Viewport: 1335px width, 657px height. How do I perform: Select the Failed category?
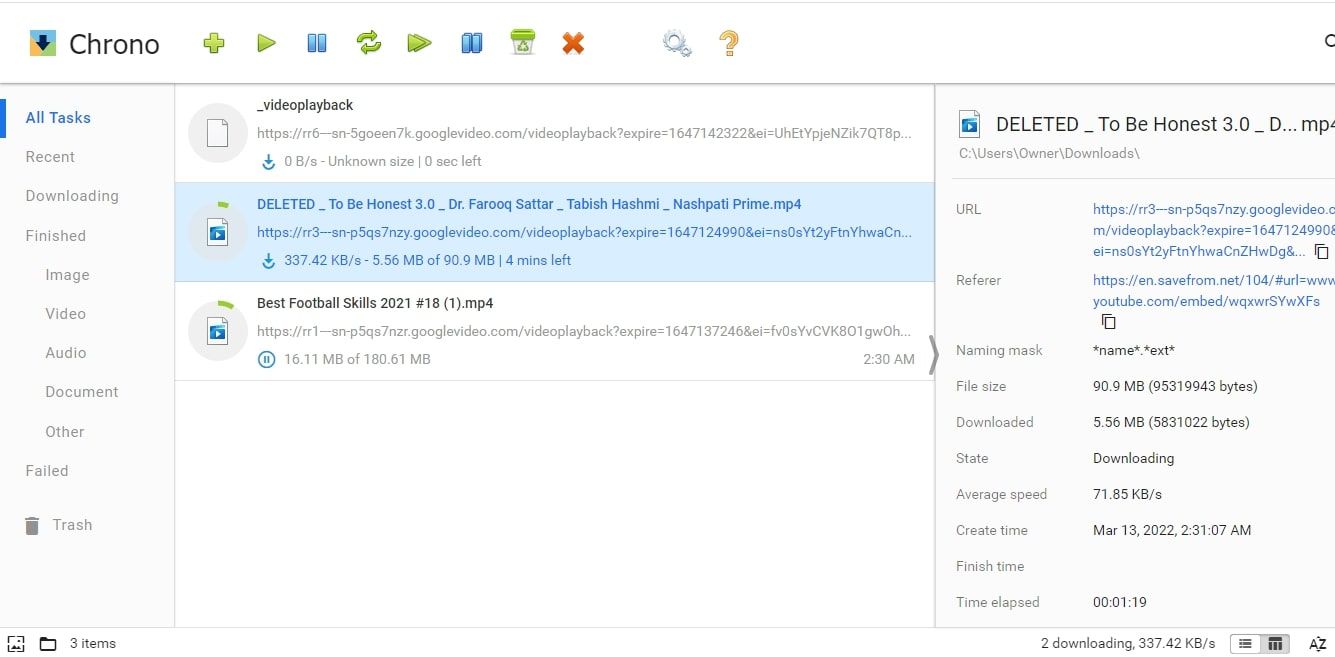click(47, 471)
